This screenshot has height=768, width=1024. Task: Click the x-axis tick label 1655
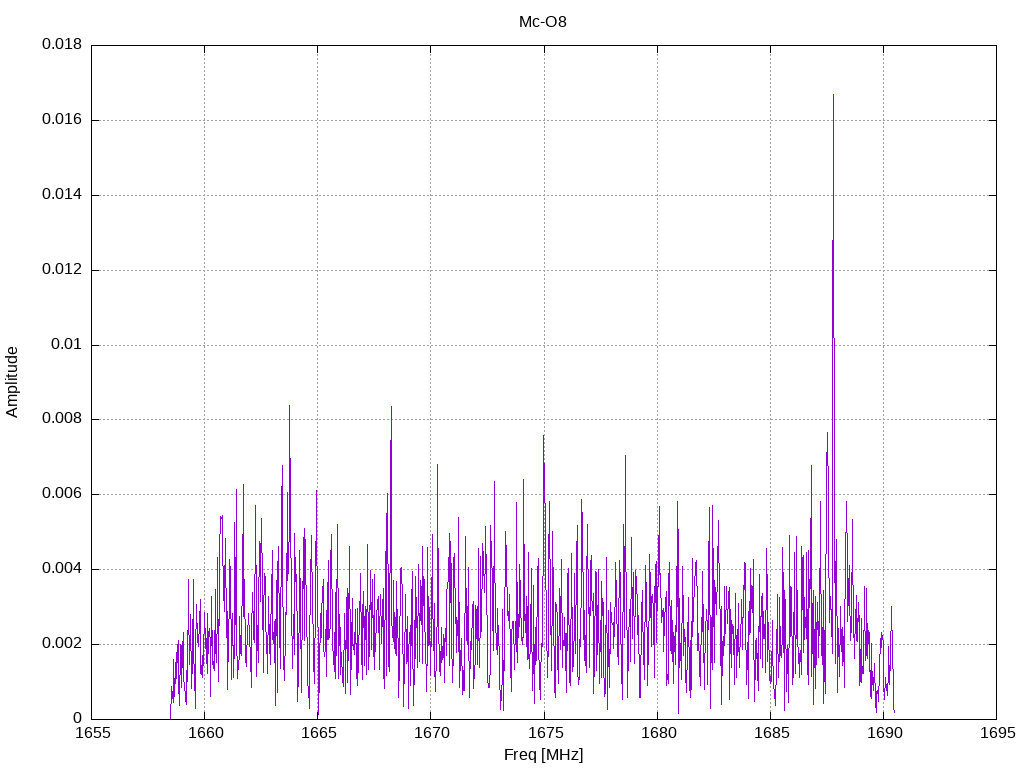tap(92, 733)
